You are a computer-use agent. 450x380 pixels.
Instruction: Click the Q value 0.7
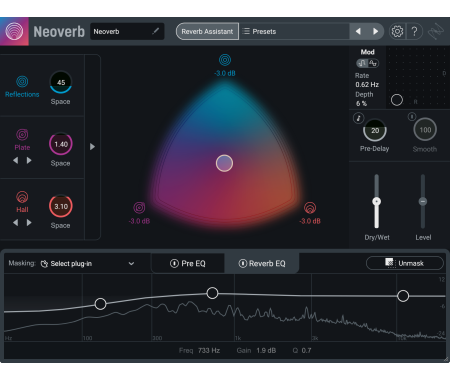(x=306, y=350)
